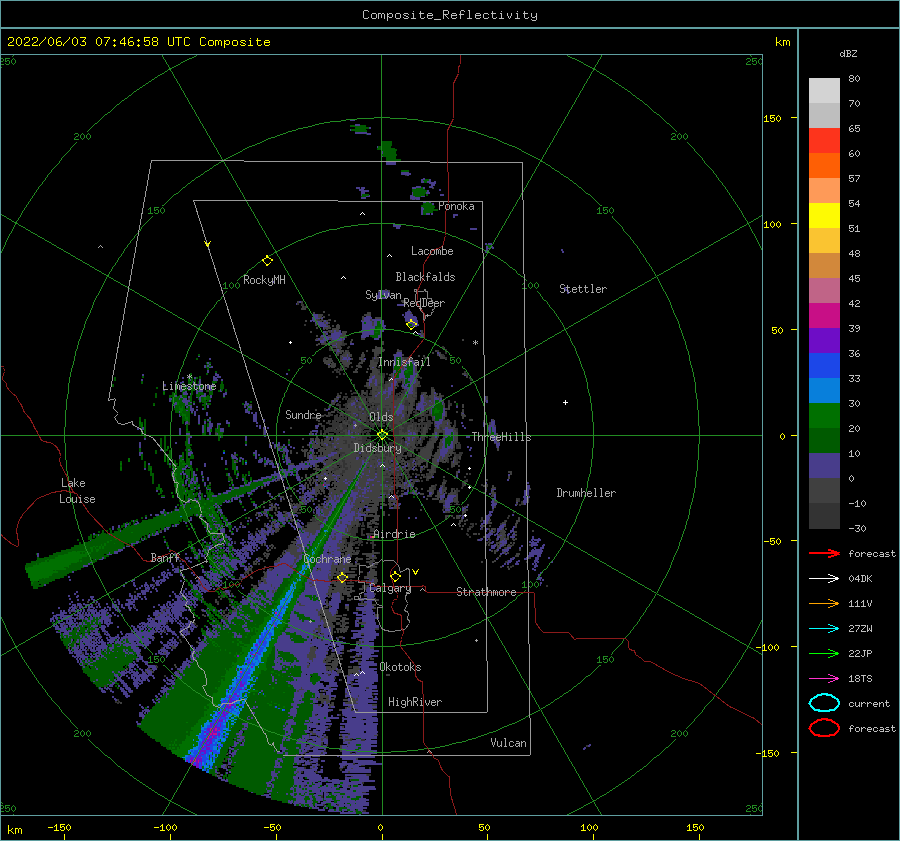This screenshot has width=900, height=841.
Task: Click the Cochrane town label
Action: click(x=327, y=559)
